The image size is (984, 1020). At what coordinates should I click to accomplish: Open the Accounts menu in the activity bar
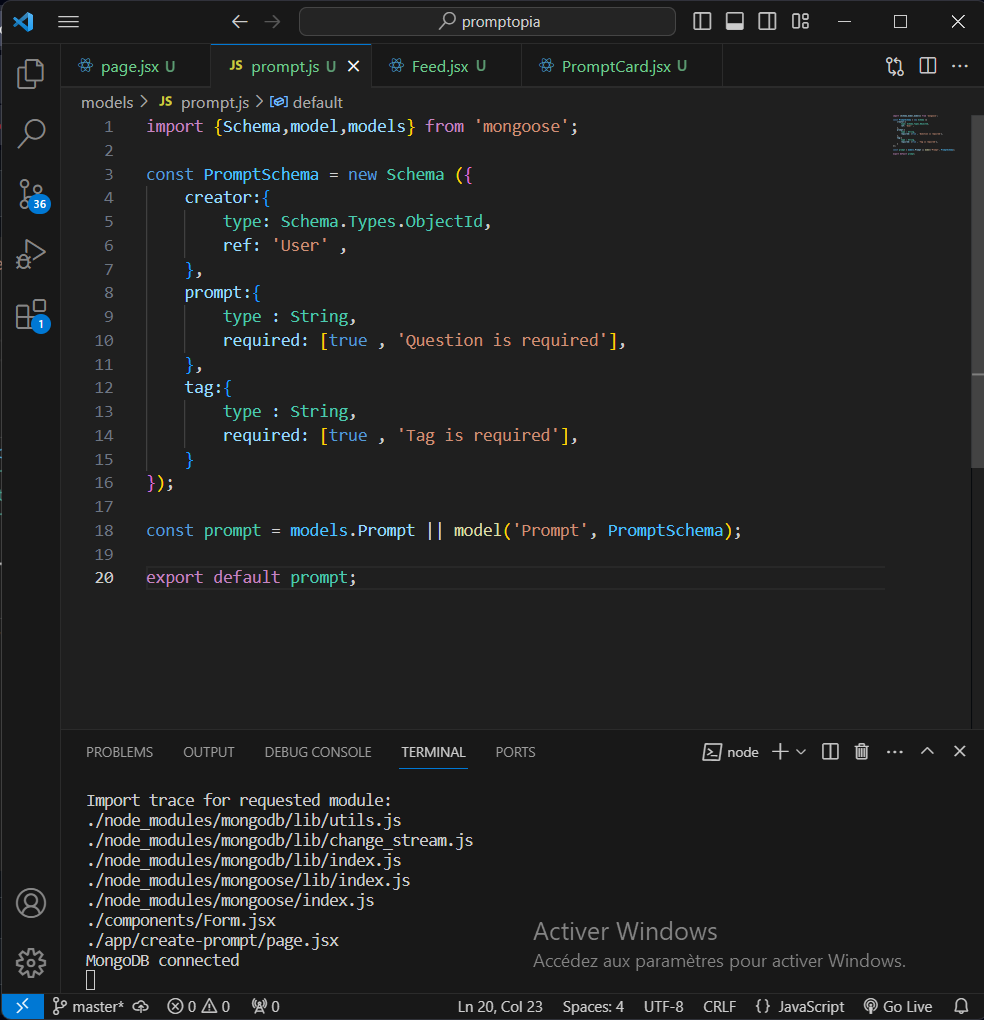[31, 903]
